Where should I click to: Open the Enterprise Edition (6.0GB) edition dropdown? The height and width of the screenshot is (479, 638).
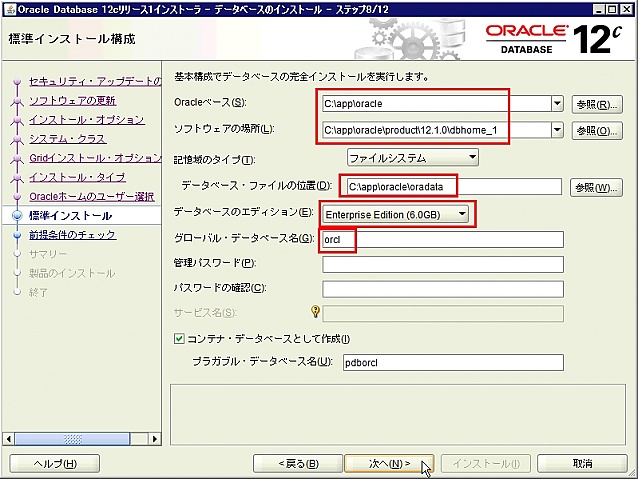tap(396, 214)
